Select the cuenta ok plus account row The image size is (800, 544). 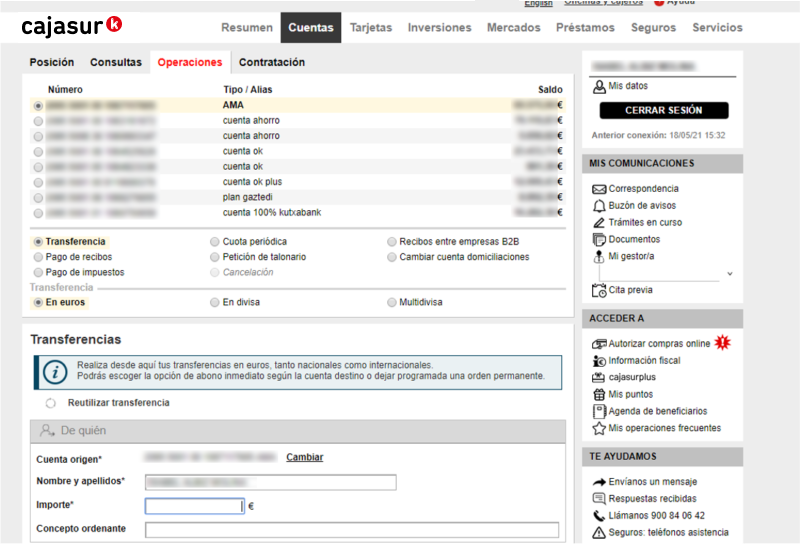tap(38, 183)
